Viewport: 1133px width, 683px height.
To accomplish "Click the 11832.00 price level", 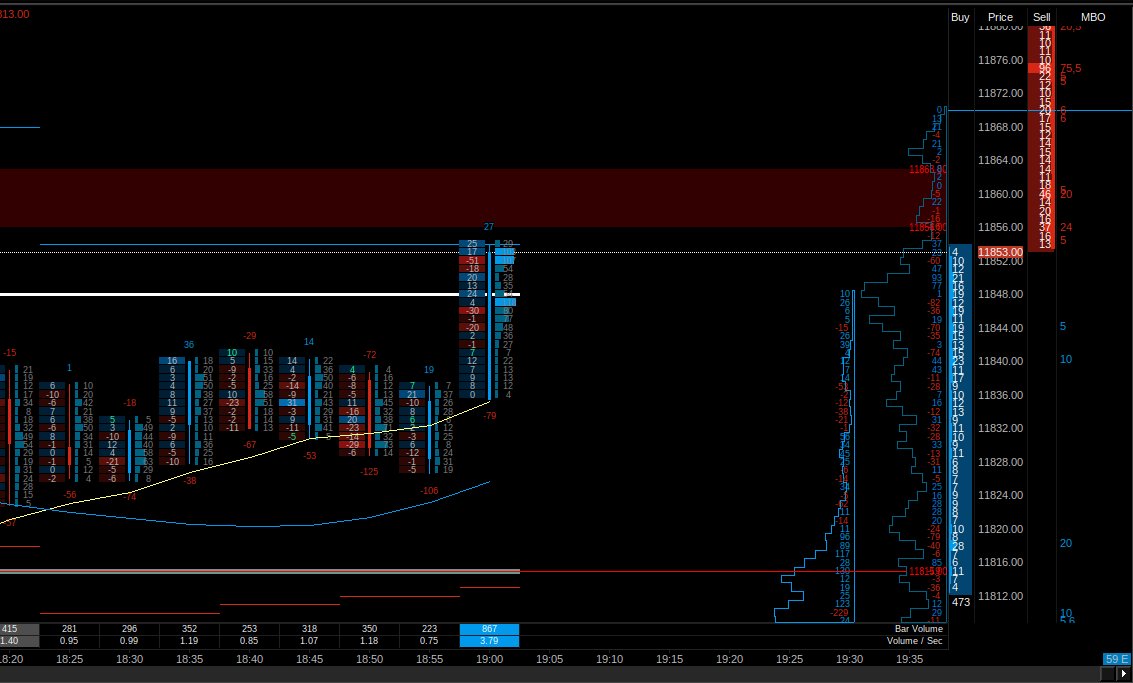I will [x=1001, y=428].
